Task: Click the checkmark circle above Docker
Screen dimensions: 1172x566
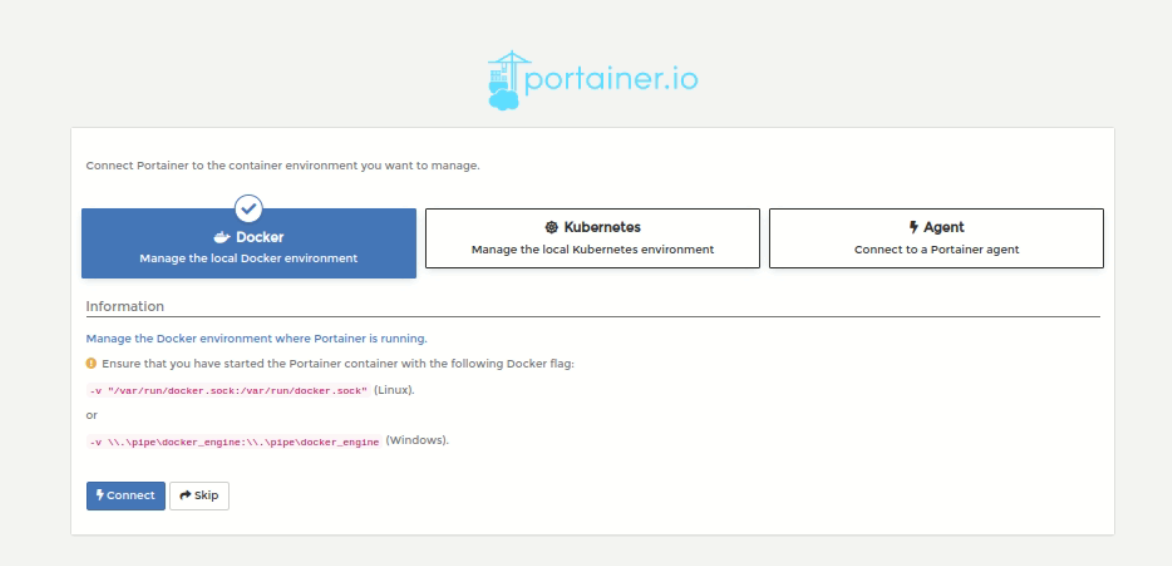Action: pyautogui.click(x=248, y=208)
